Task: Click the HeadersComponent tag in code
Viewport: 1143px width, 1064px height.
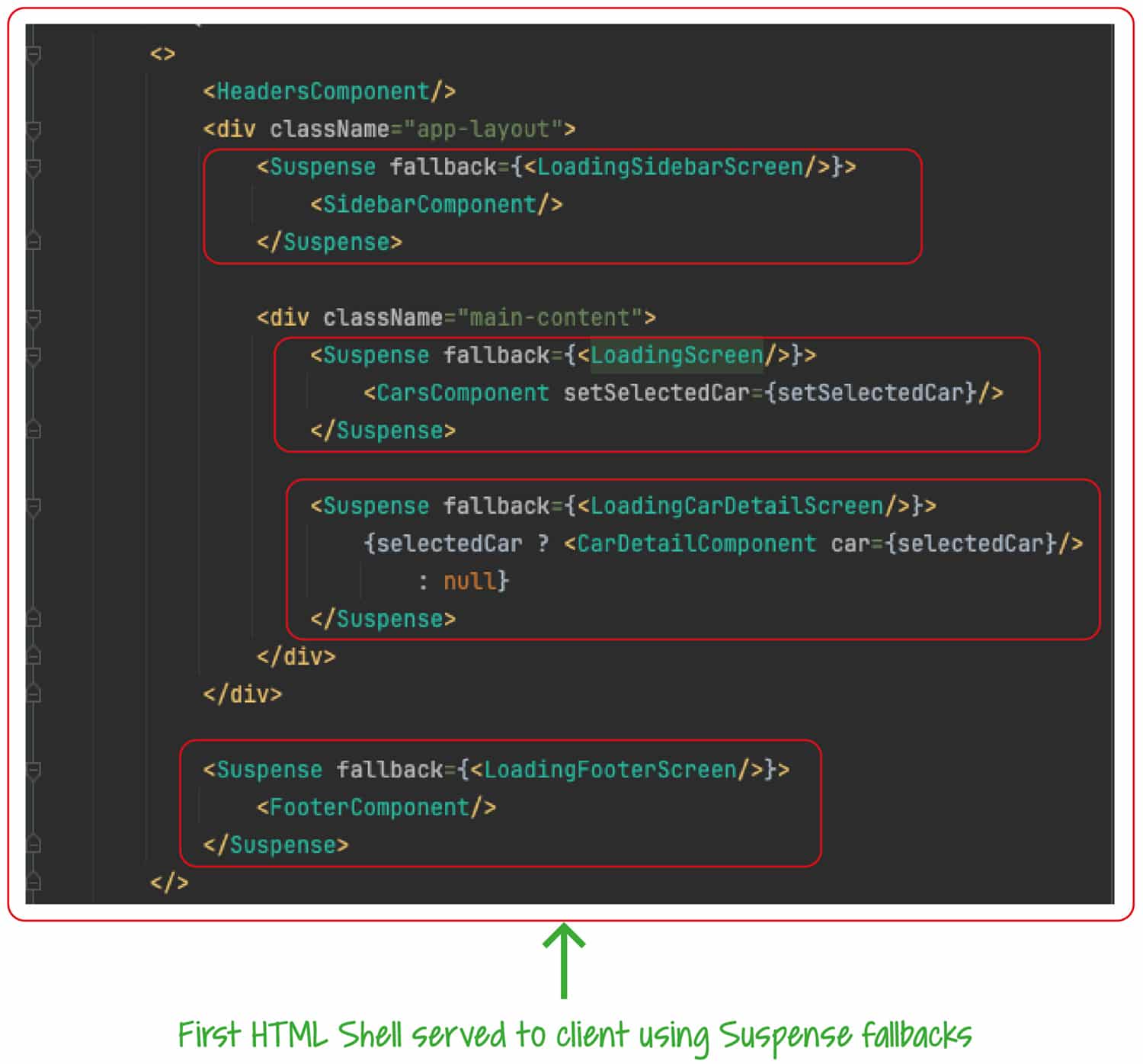Action: tap(323, 91)
